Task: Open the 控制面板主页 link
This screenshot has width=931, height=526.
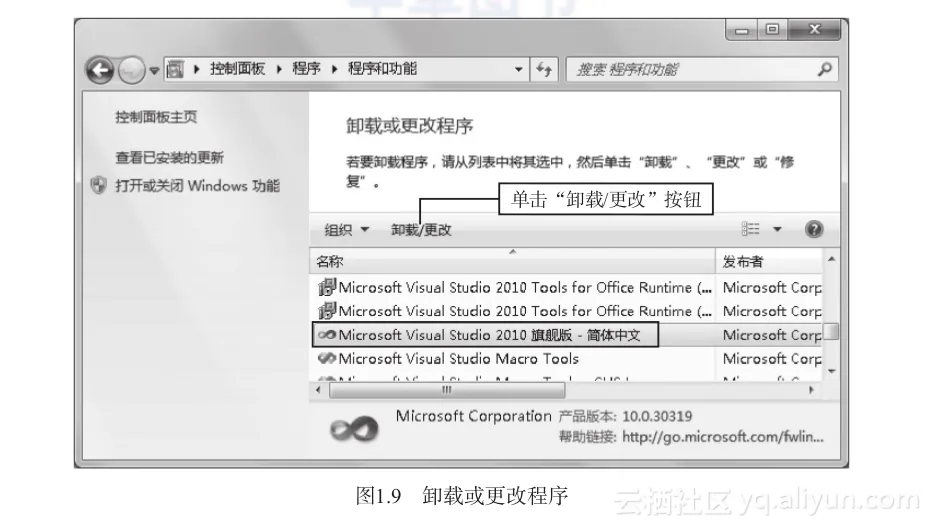Action: click(156, 117)
